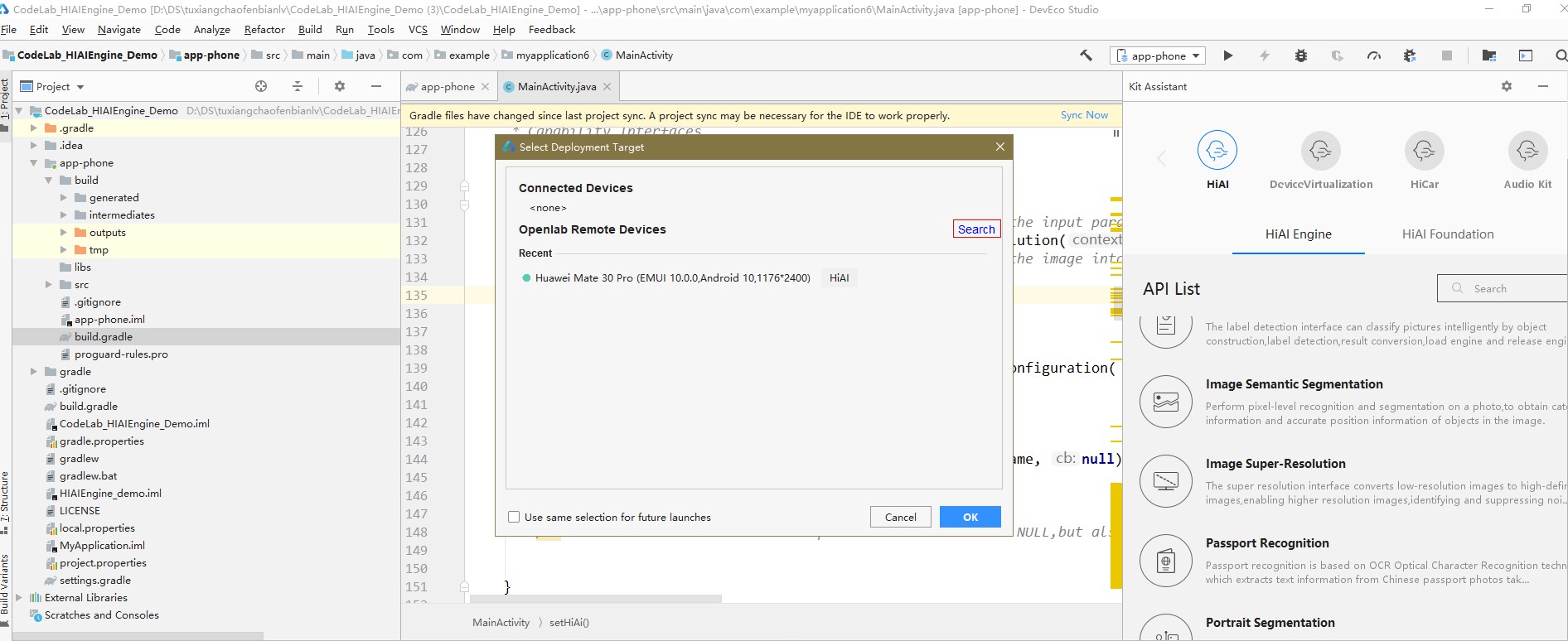Screen dimensions: 1568x641
Task: Expand the outputs folder
Action: [63, 232]
